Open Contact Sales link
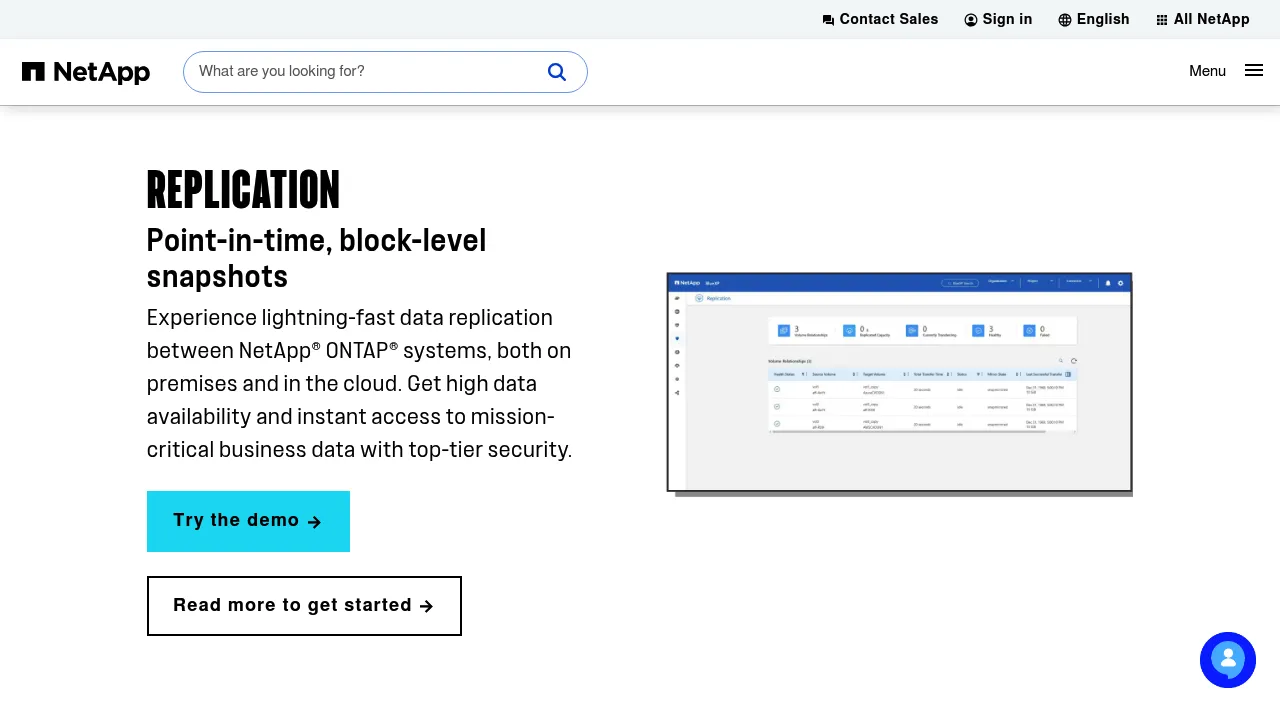The image size is (1280, 720). point(880,19)
